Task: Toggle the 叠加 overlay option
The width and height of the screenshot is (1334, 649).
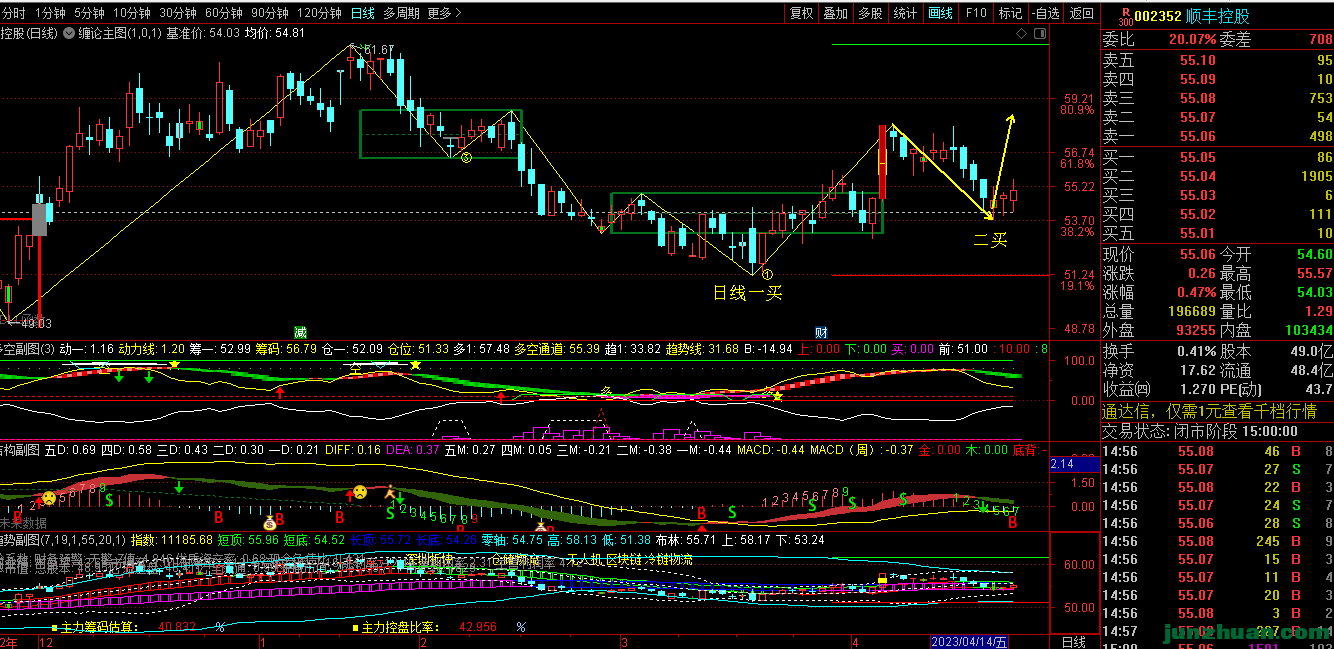Action: click(835, 13)
